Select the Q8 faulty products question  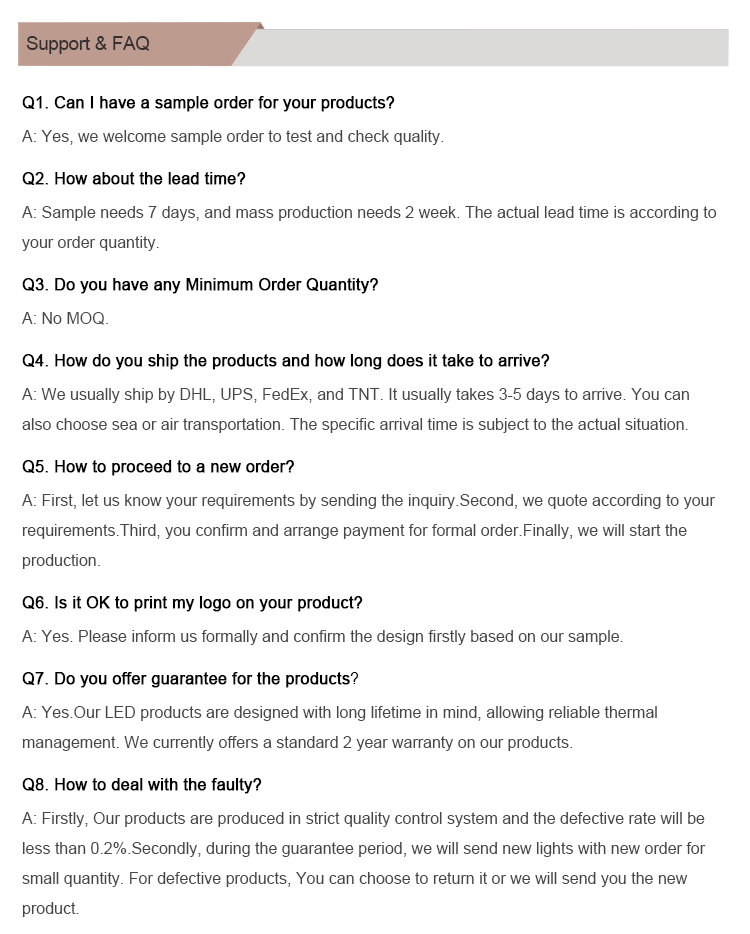point(142,785)
